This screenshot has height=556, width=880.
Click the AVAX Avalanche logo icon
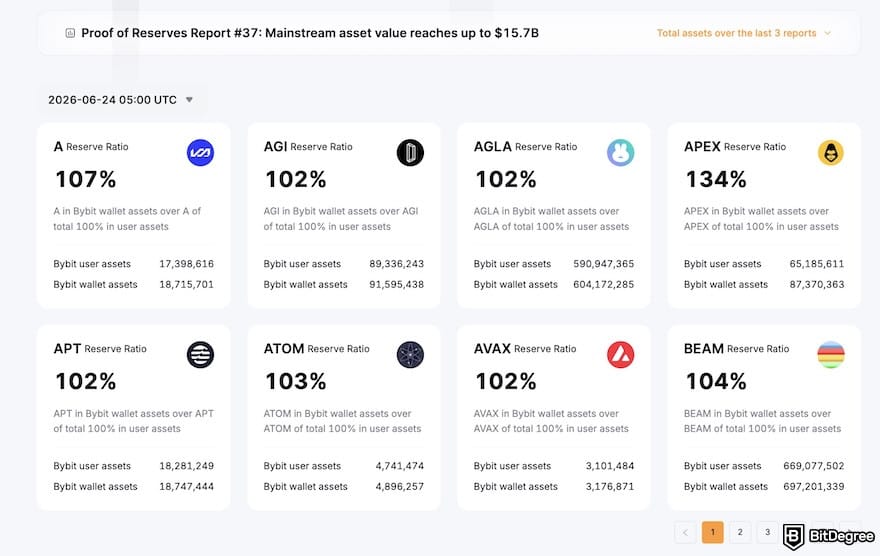point(621,355)
